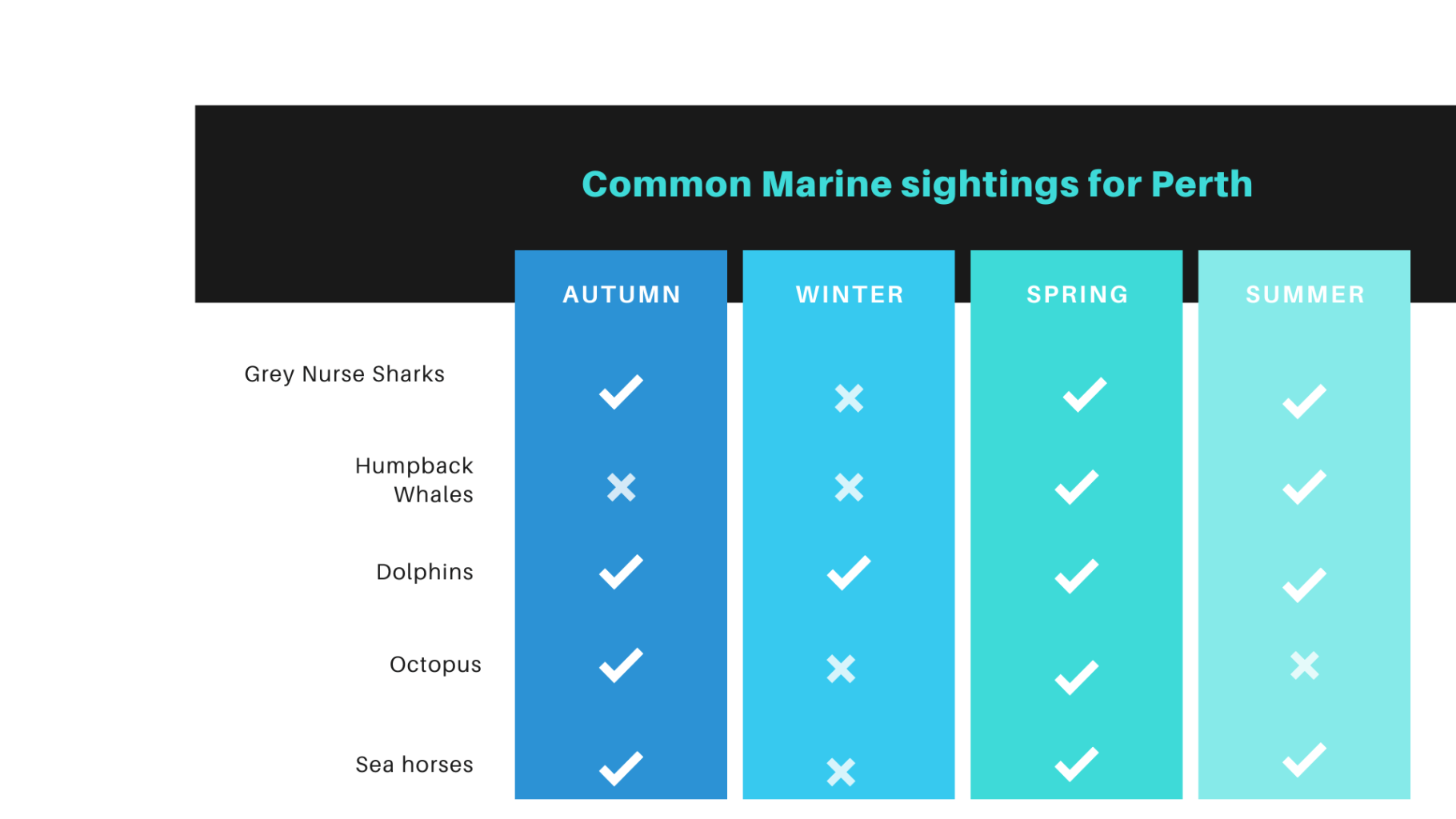Click the Grey Nurse Sharks row label
Image resolution: width=1456 pixels, height=819 pixels.
coord(344,374)
